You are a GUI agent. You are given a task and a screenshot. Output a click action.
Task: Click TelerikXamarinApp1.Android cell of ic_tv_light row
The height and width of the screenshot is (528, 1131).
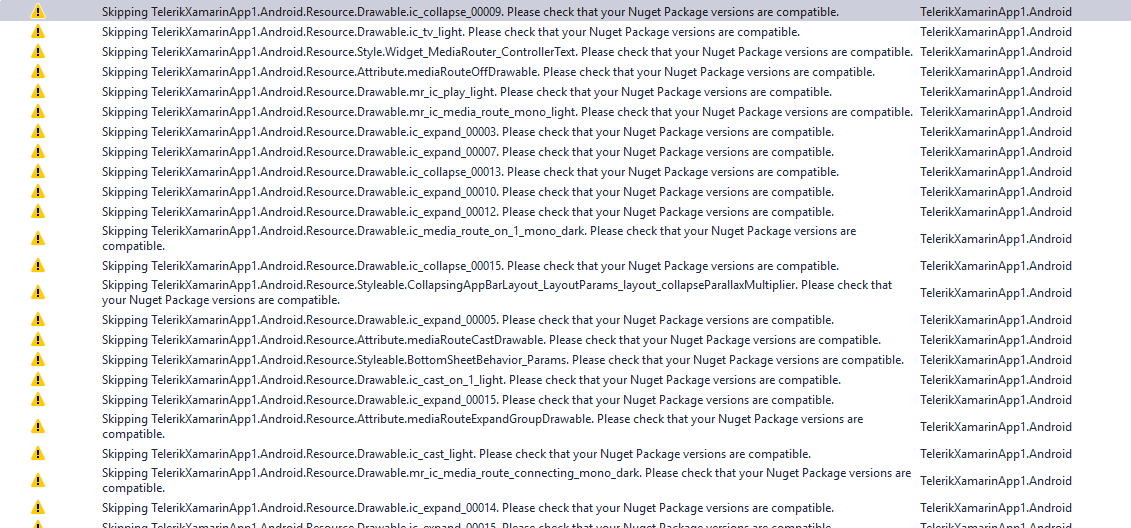(995, 32)
